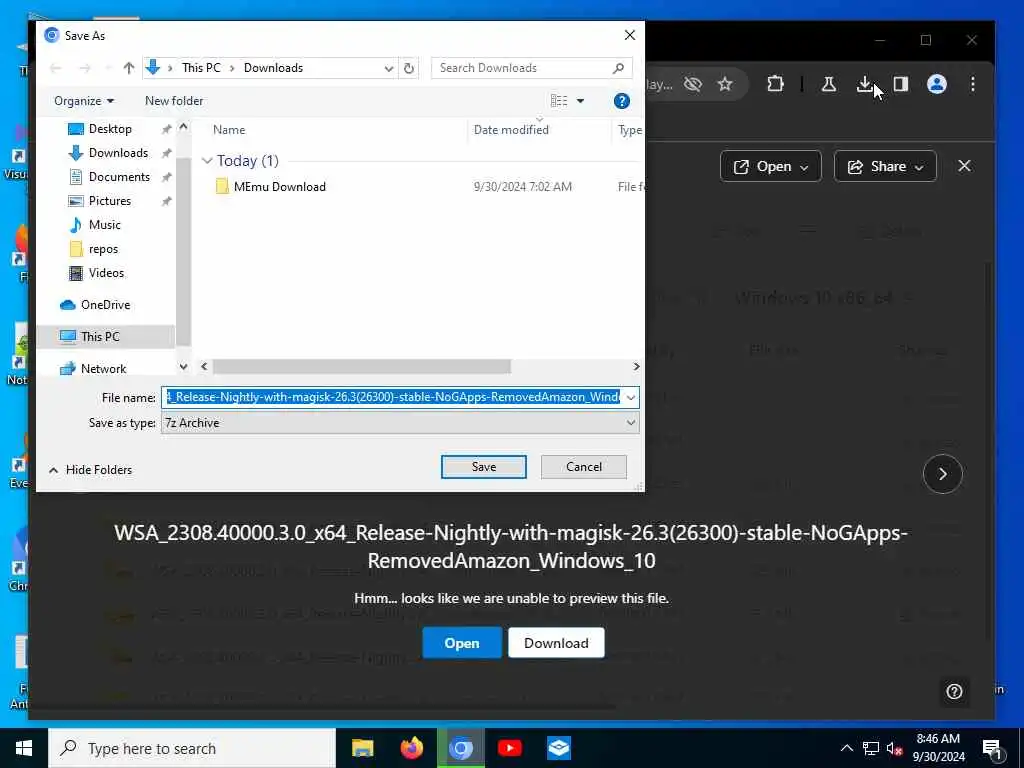Click the horizontal scrollbar of file list
Image resolution: width=1024 pixels, height=768 pixels.
coord(361,366)
